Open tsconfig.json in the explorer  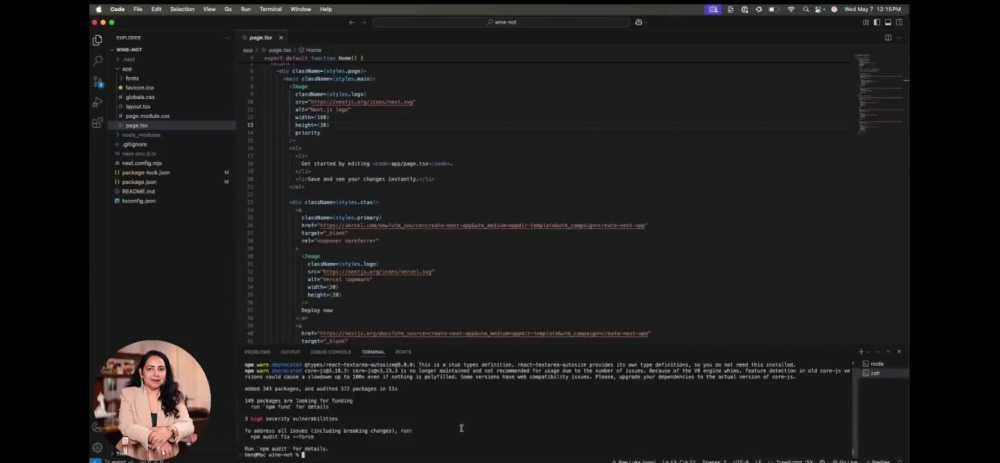[x=138, y=201]
